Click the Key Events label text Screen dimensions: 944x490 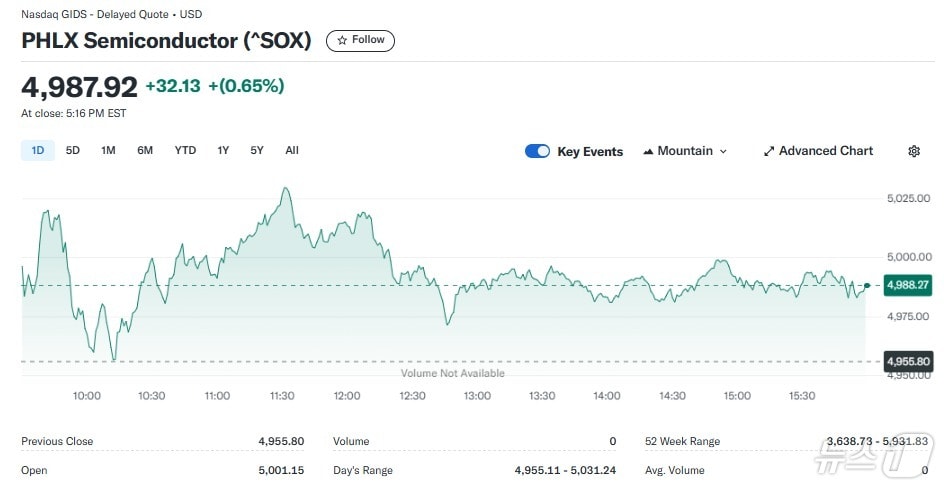pyautogui.click(x=590, y=152)
